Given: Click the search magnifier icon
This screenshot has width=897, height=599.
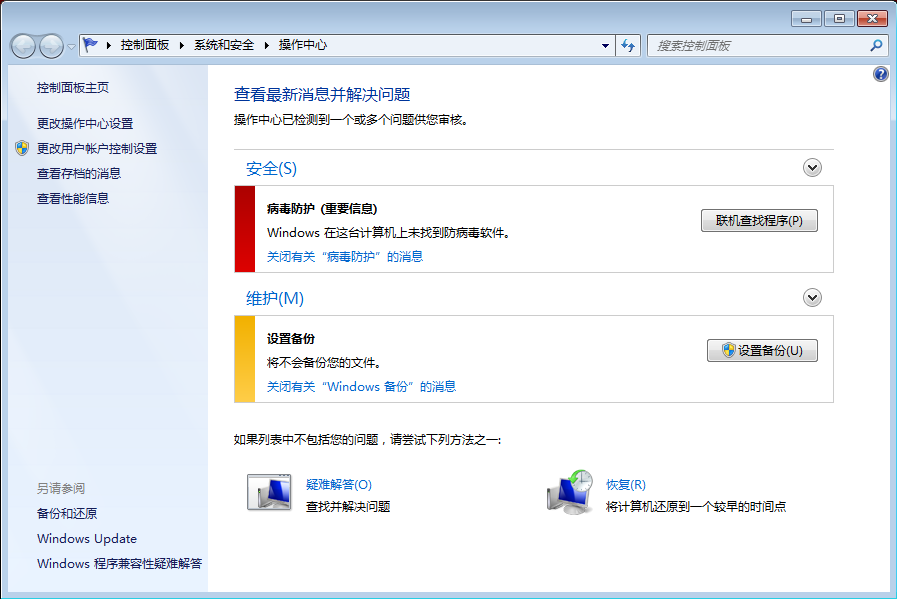Looking at the screenshot, I should tap(876, 45).
